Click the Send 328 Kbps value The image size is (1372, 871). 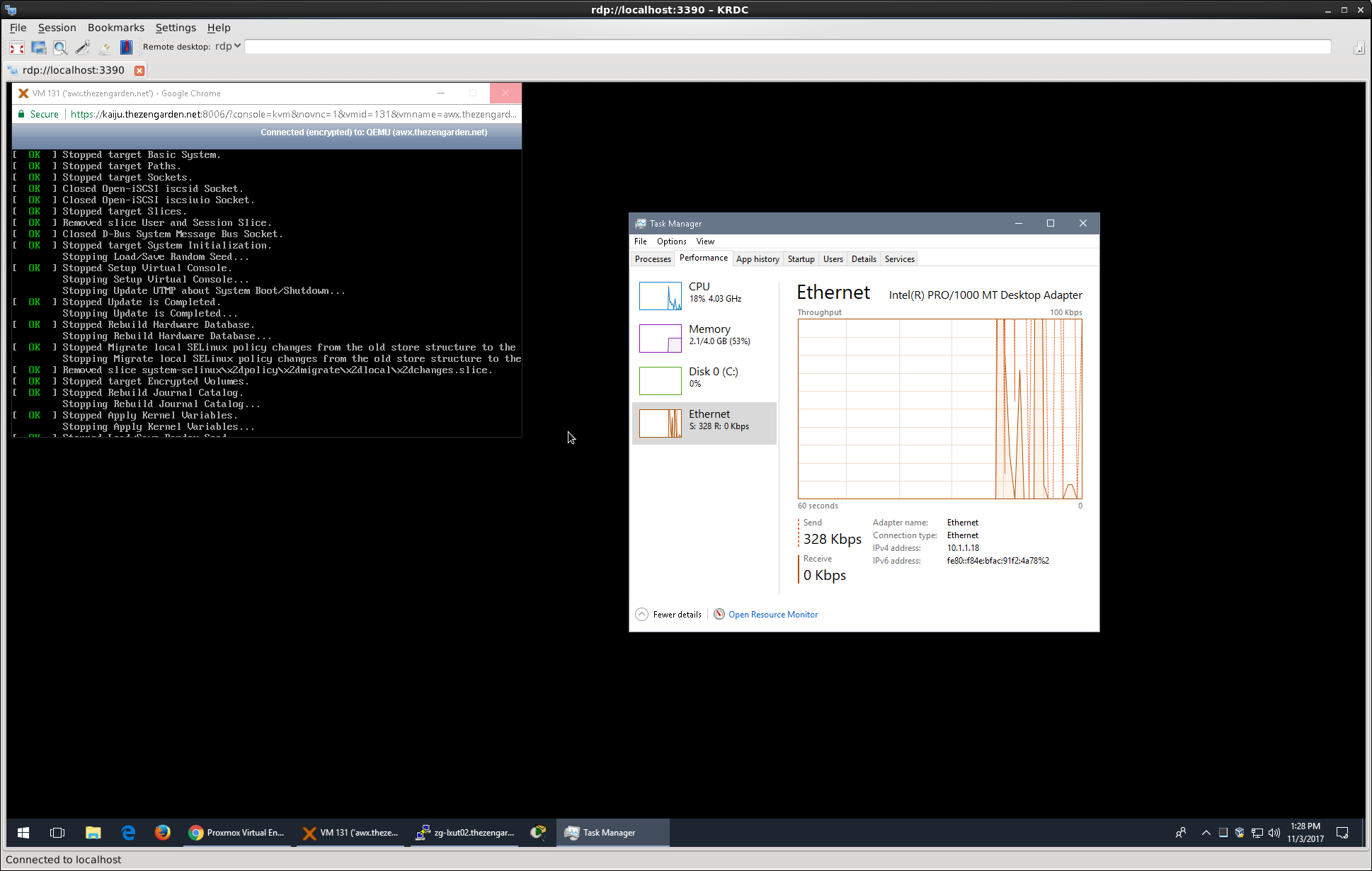(x=833, y=540)
